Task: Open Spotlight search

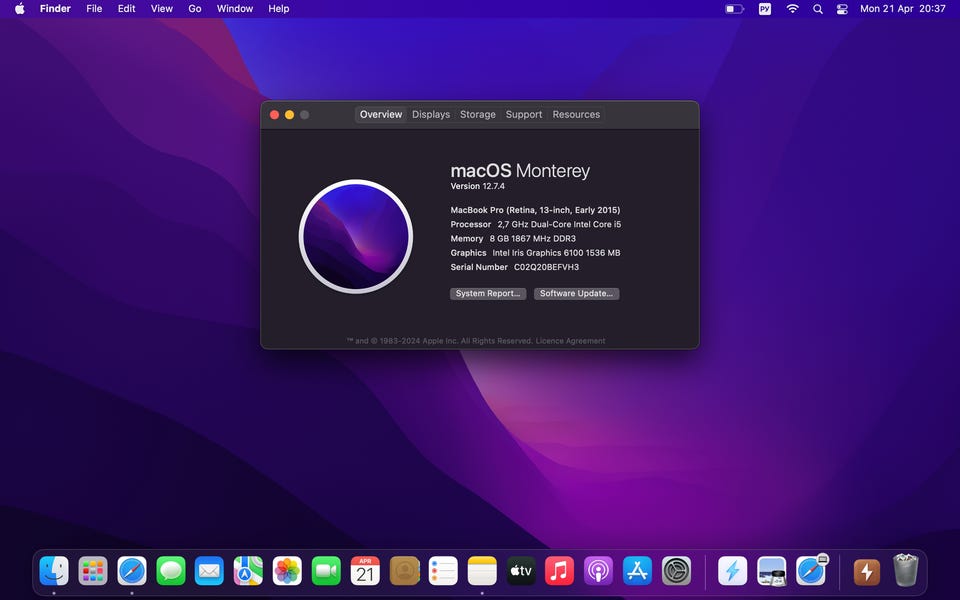Action: point(817,9)
